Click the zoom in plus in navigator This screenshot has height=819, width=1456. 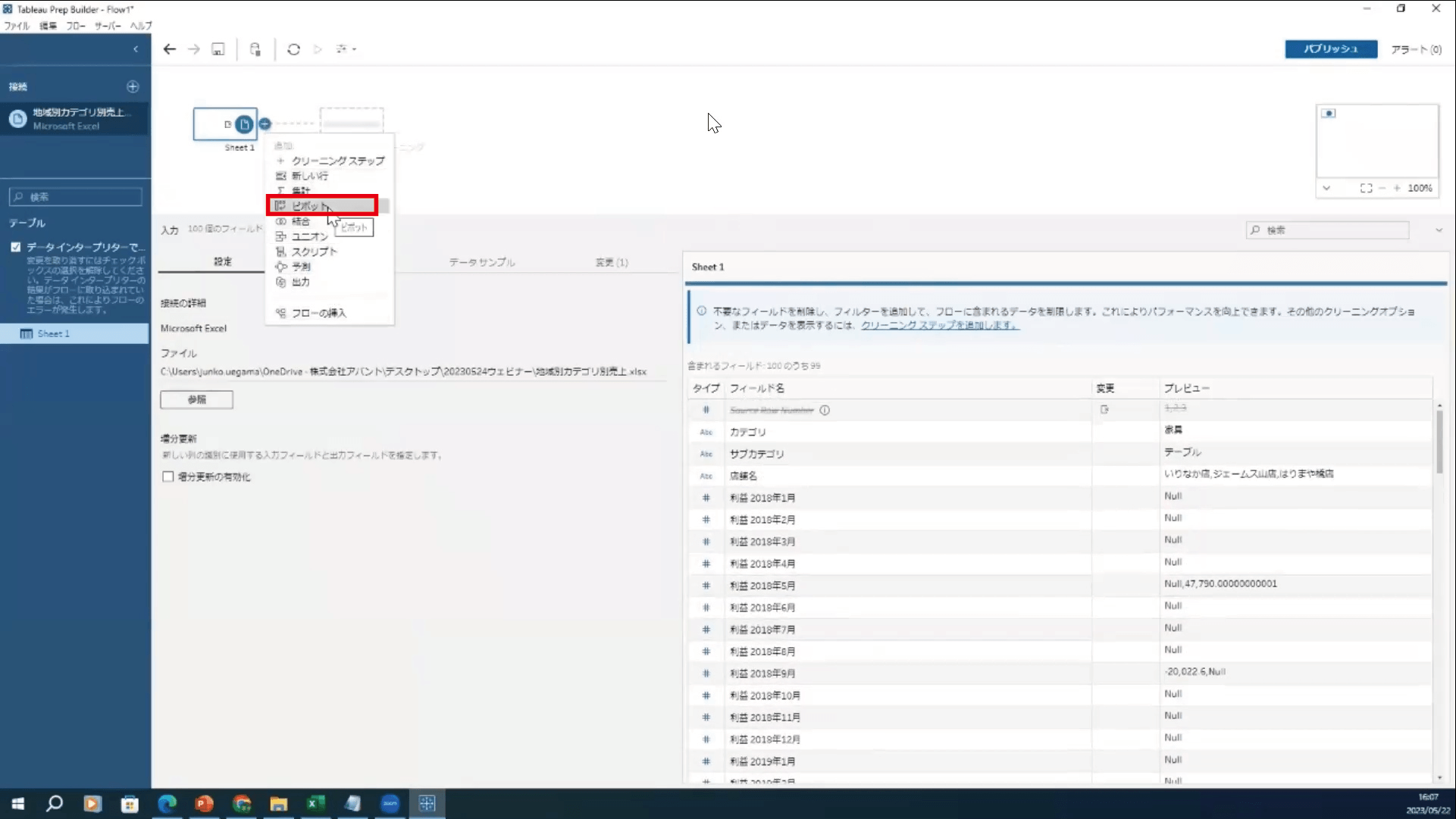coord(1397,188)
